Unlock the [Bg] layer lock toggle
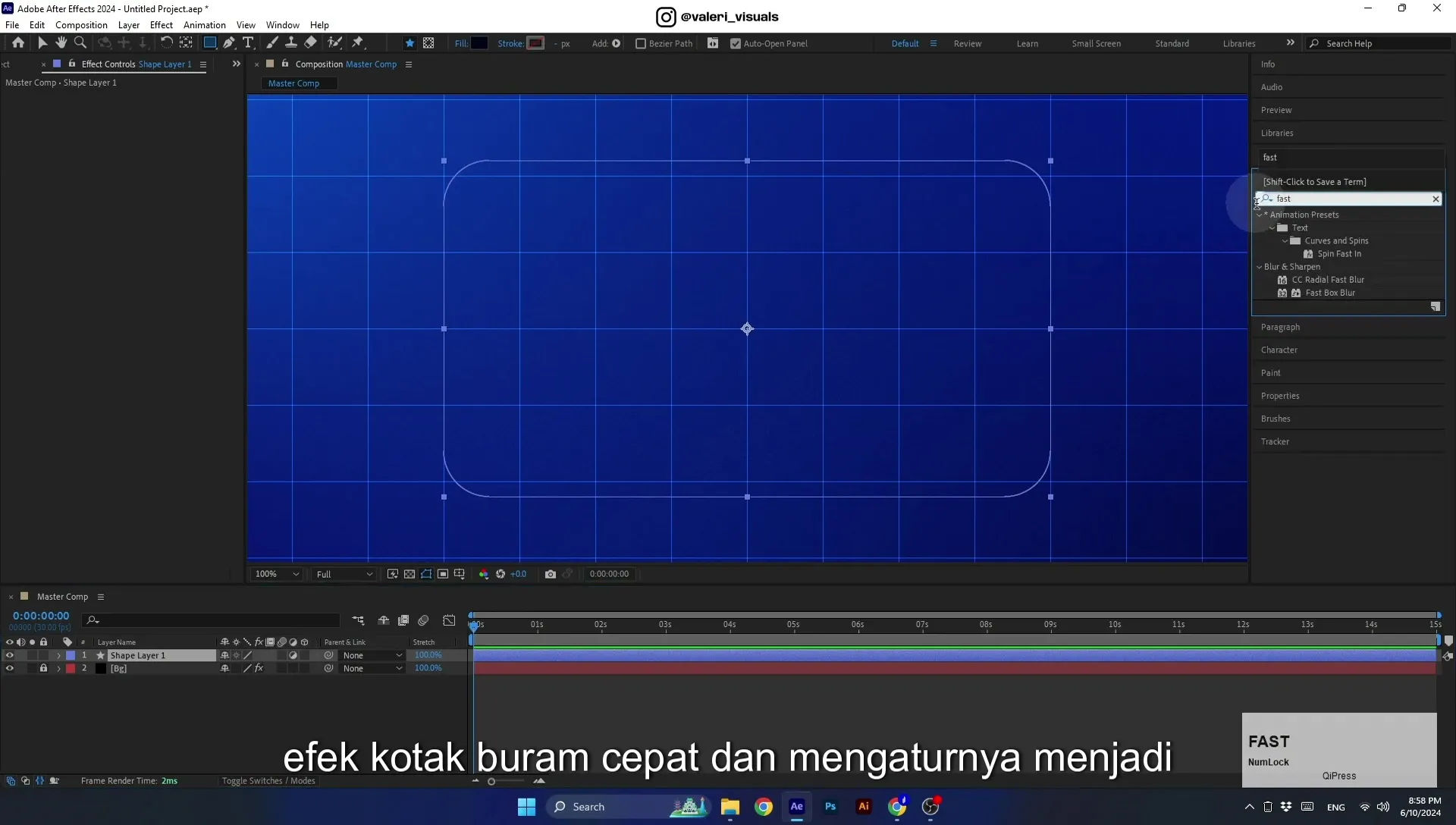The height and width of the screenshot is (825, 1456). (43, 668)
